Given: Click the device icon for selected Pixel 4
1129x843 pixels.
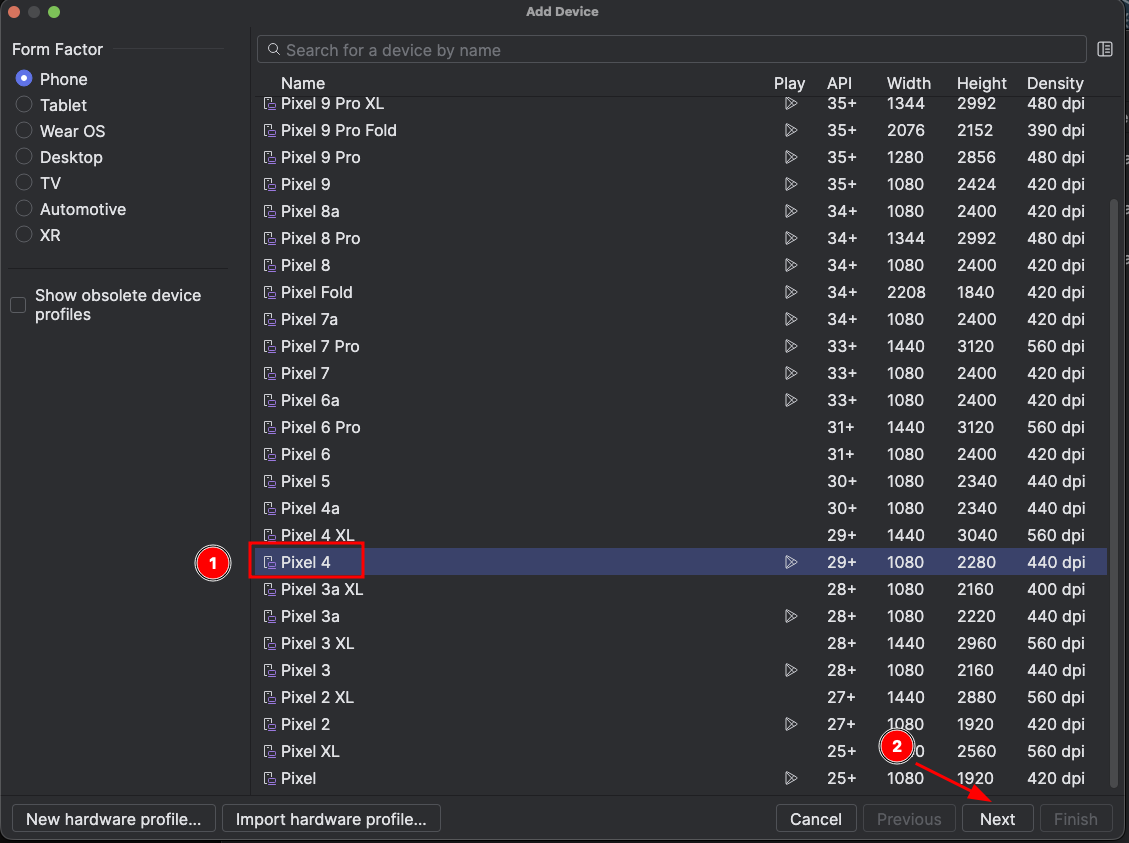Looking at the screenshot, I should pyautogui.click(x=270, y=562).
